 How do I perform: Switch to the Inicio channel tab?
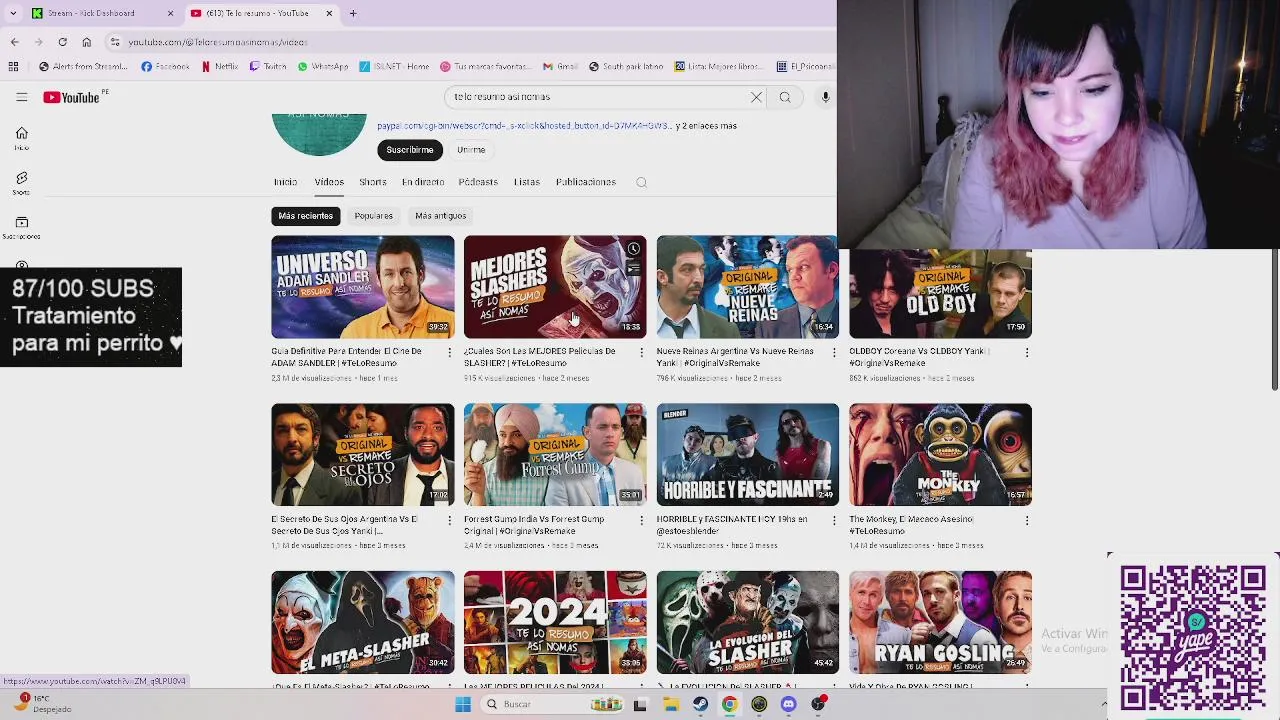point(285,182)
